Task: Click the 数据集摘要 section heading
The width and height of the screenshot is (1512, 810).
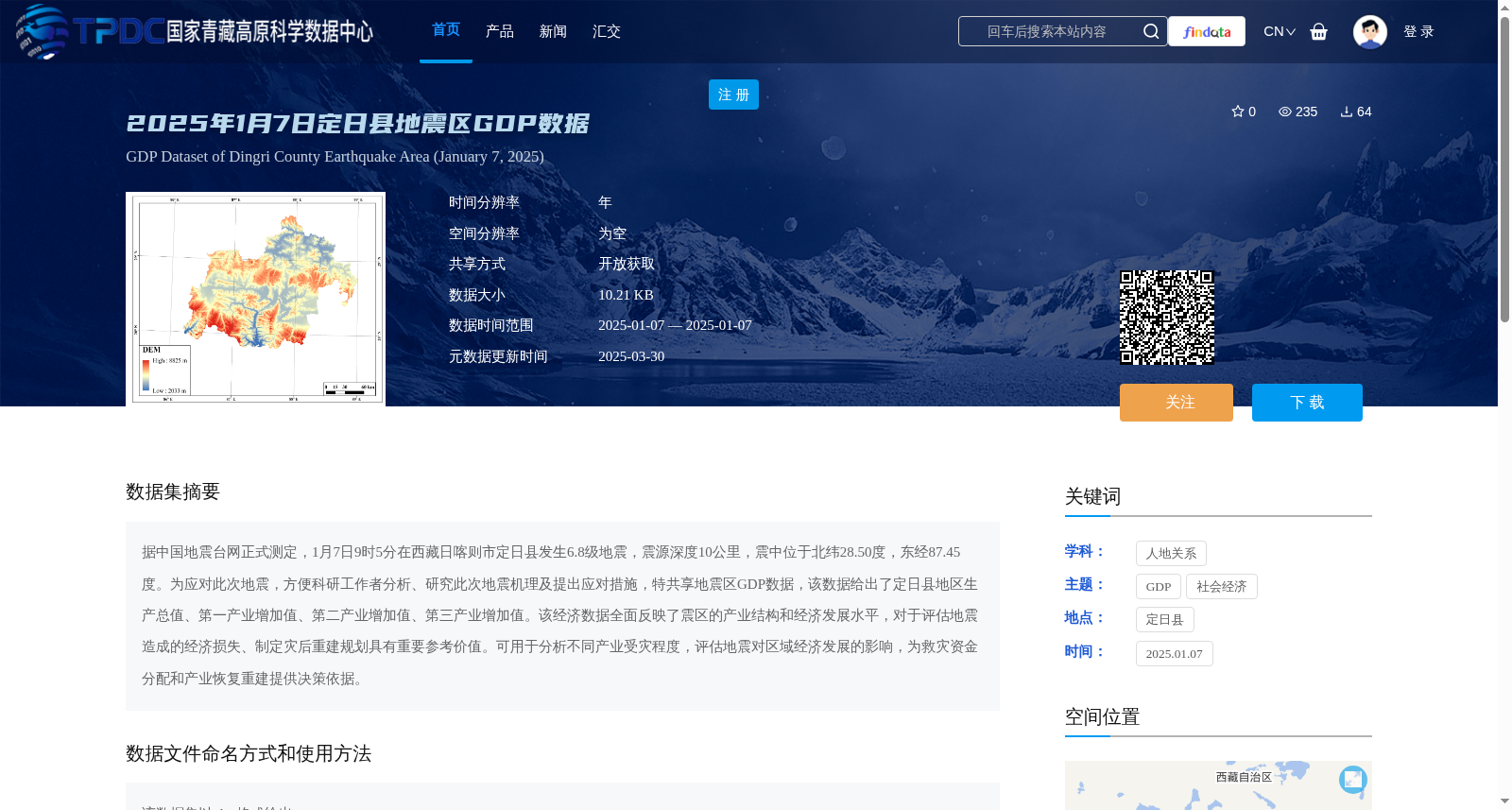Action: pos(173,491)
